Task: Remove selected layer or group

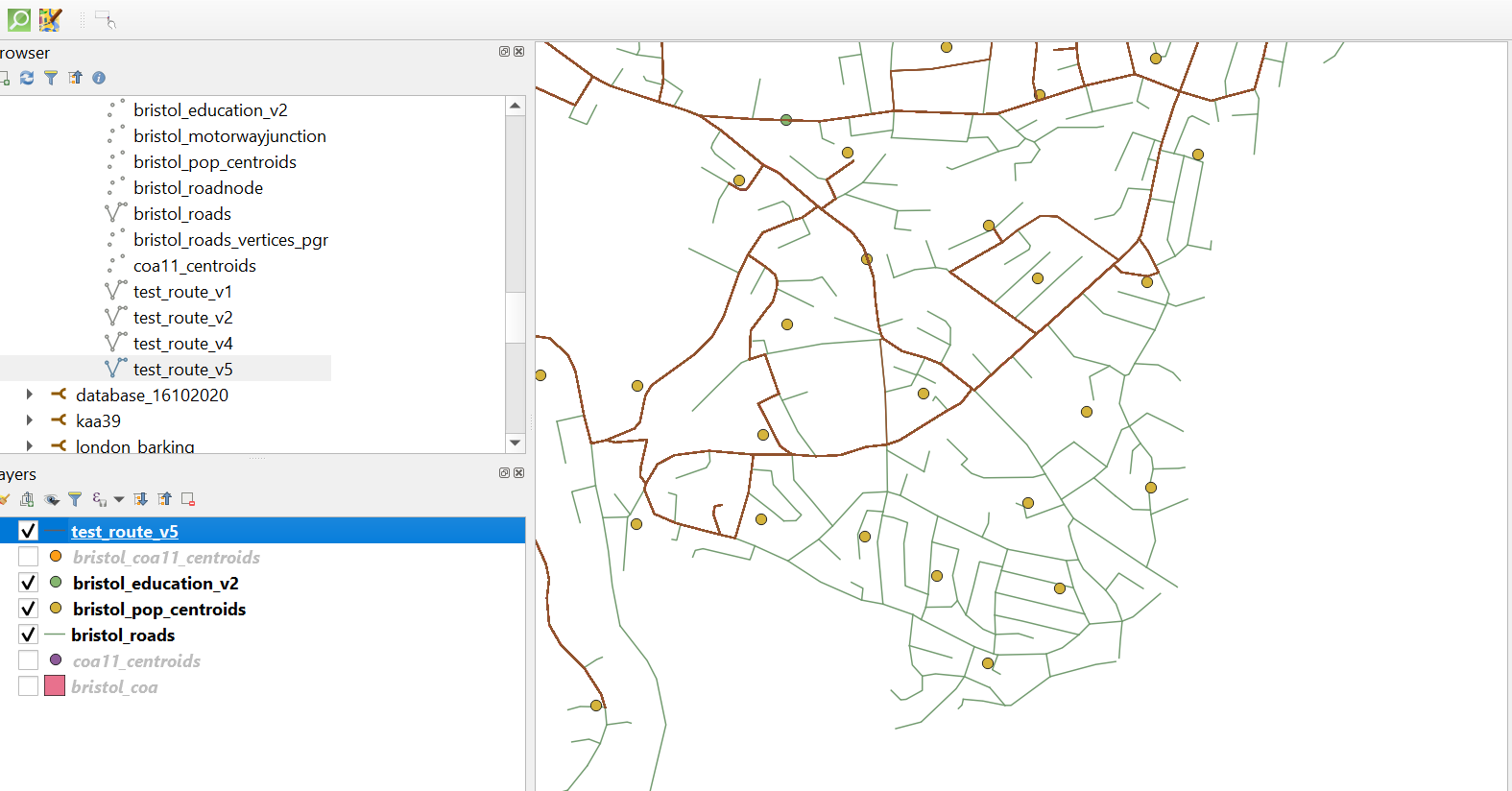Action: (x=188, y=499)
